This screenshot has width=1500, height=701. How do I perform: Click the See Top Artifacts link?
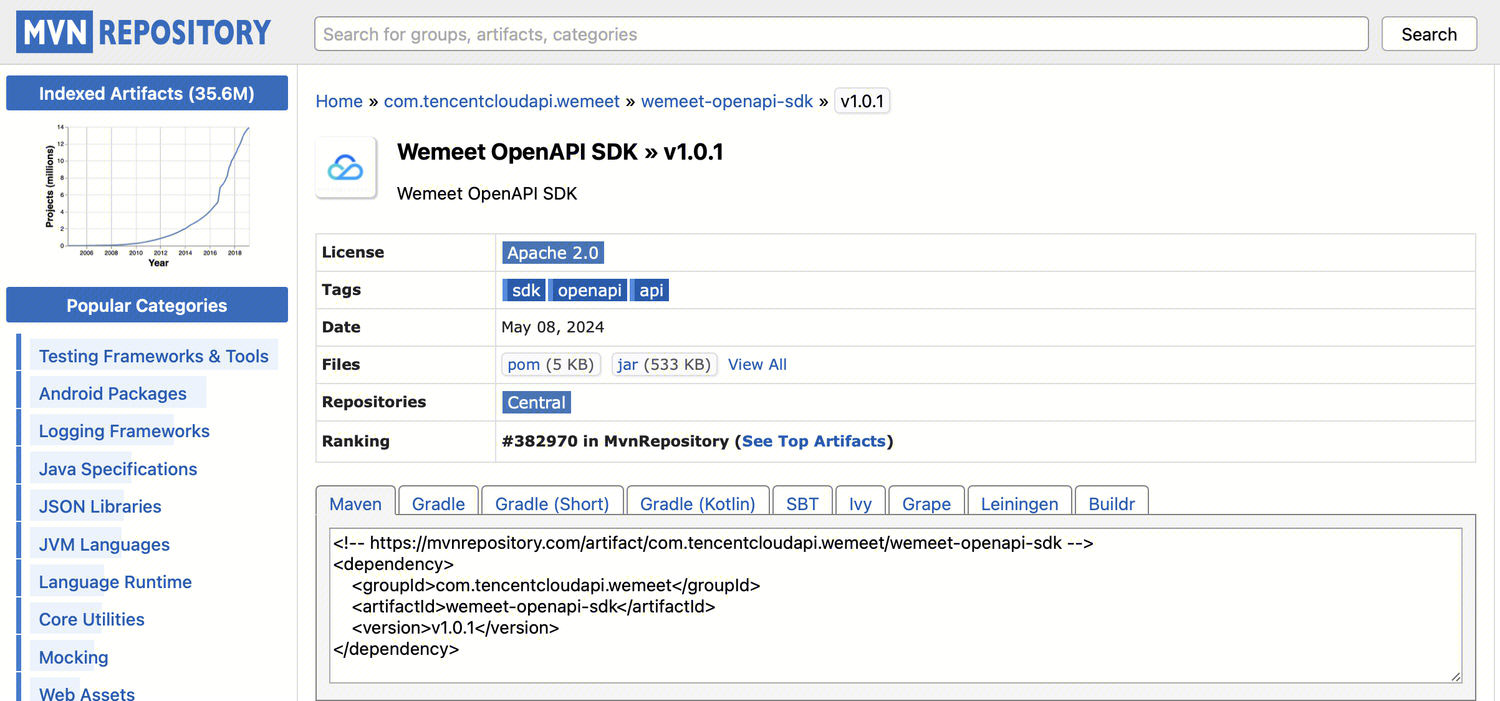(x=814, y=440)
